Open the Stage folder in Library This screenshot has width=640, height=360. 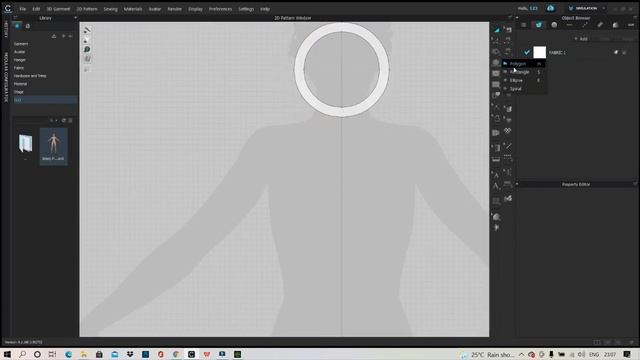pyautogui.click(x=18, y=92)
